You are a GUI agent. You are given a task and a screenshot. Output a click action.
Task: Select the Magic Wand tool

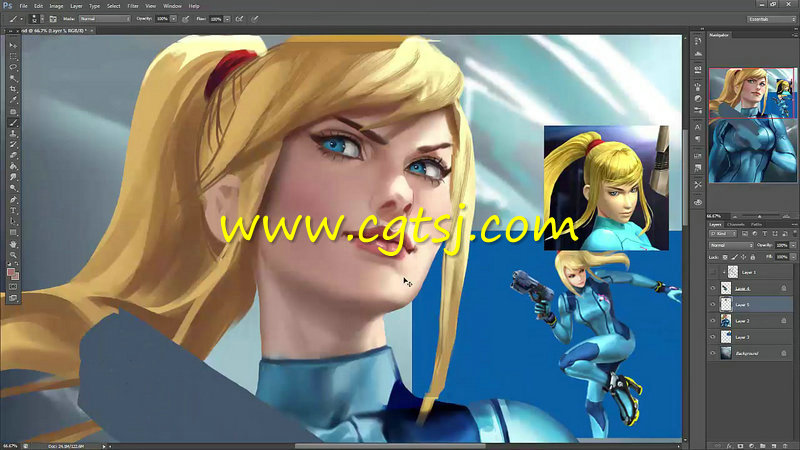(x=13, y=79)
